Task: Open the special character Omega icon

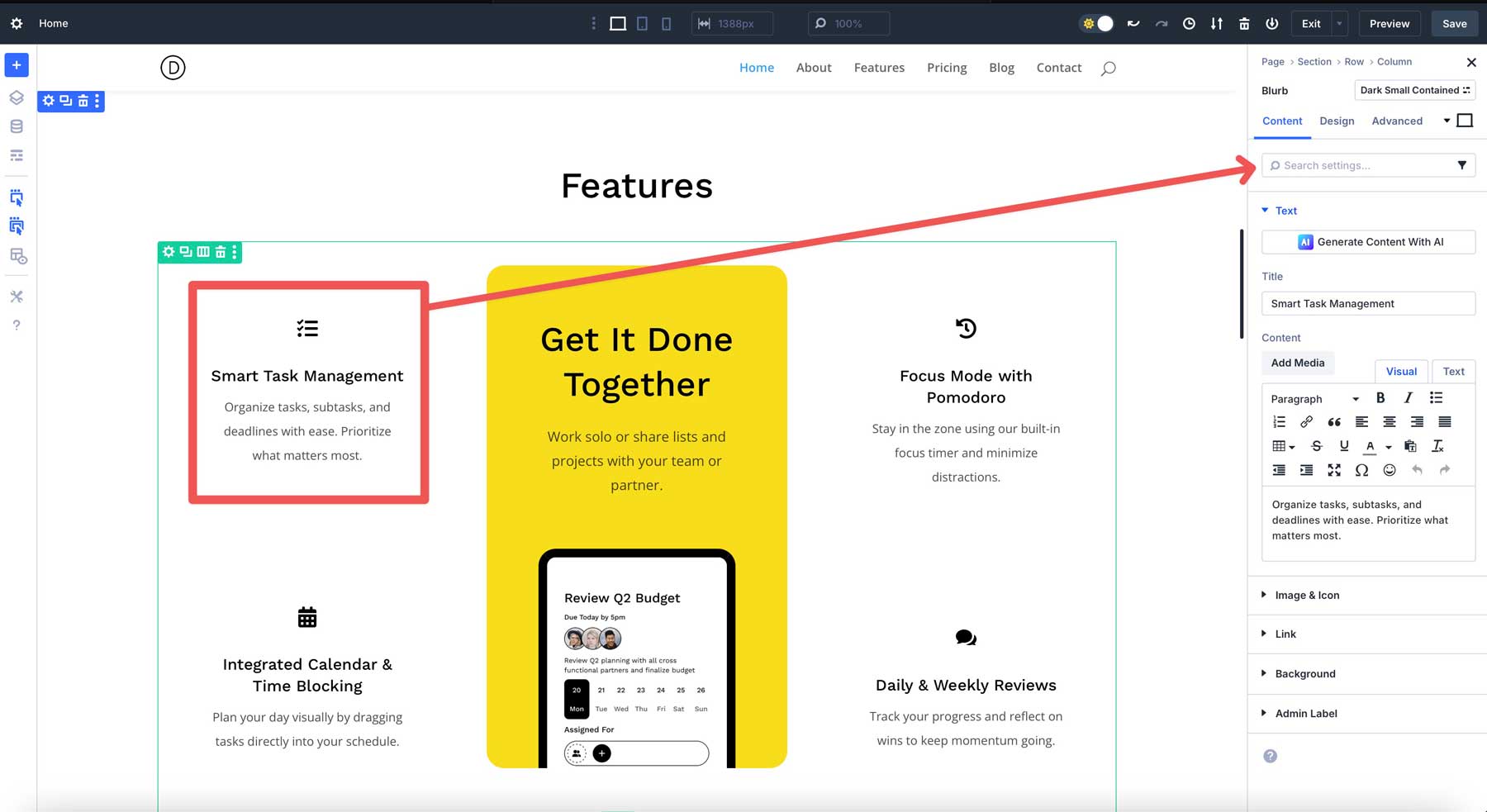Action: point(1362,469)
